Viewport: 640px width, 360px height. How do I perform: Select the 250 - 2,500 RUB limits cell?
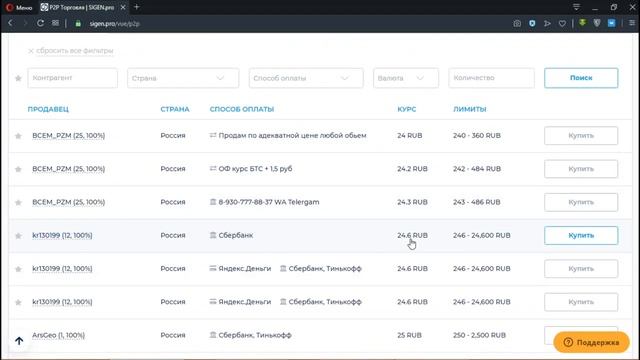(479, 335)
